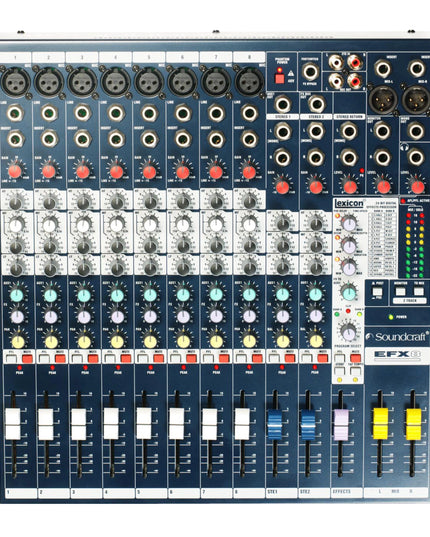Click the blue STE2 fader
The height and width of the screenshot is (537, 430).
(x=308, y=424)
